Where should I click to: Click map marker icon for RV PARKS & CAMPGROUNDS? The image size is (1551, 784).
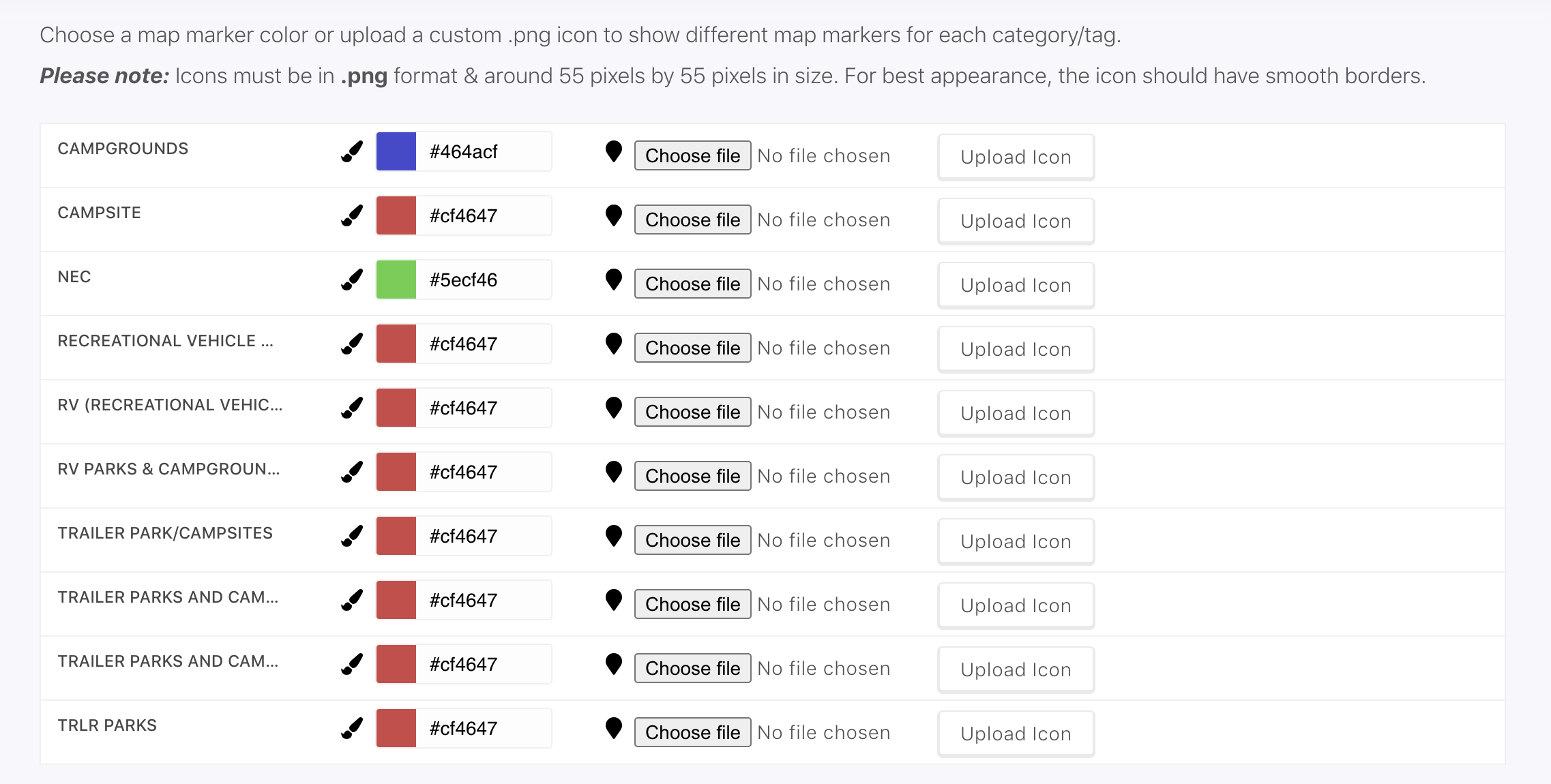(614, 472)
